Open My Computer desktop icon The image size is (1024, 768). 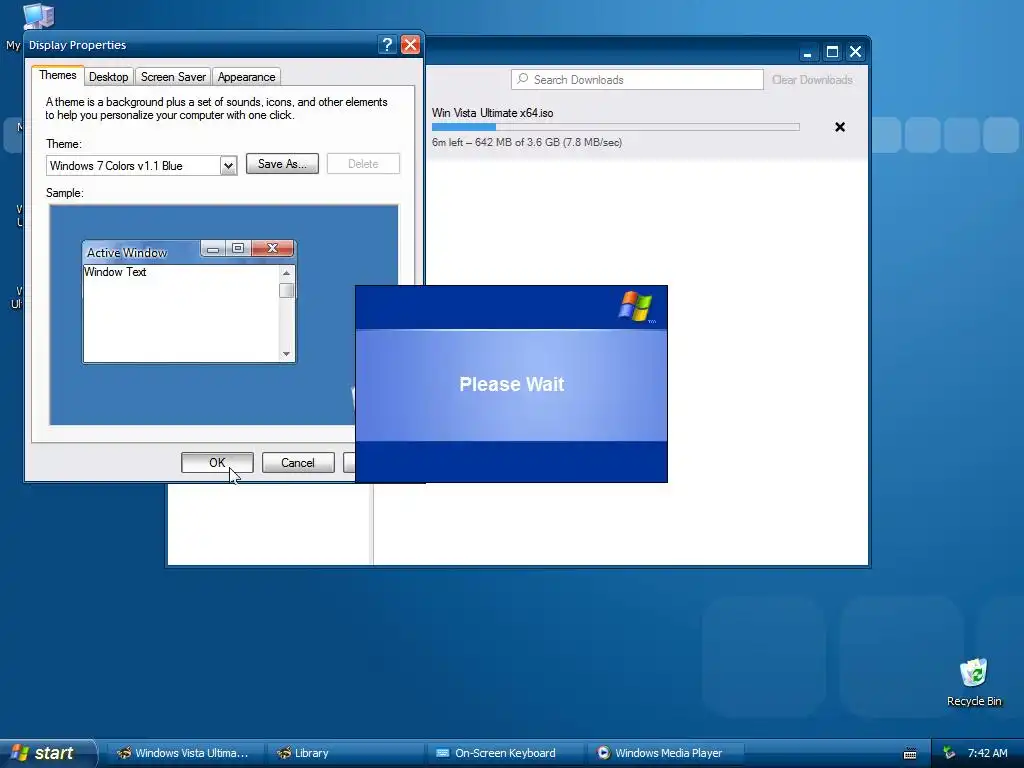pos(38,16)
